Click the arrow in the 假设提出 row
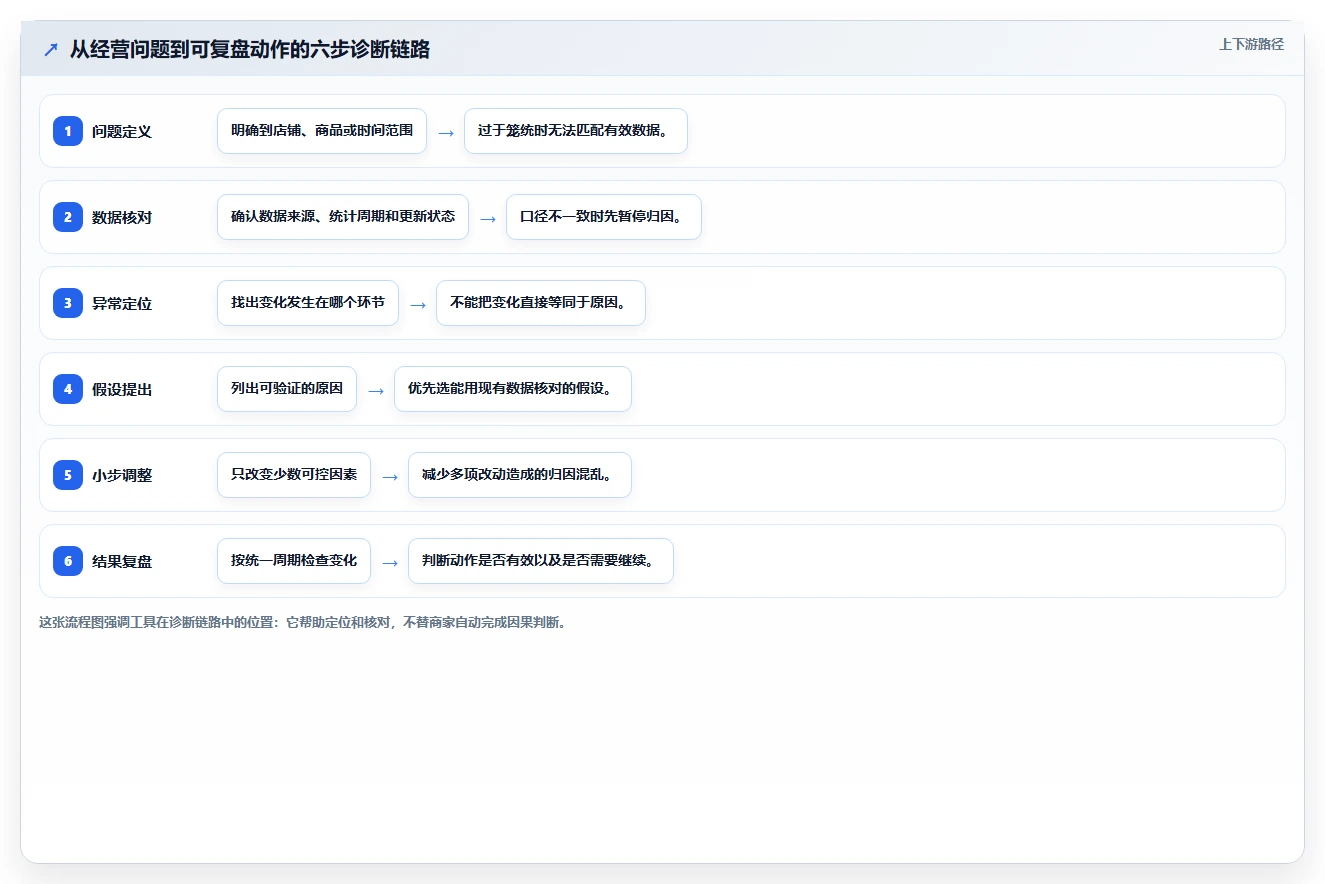 [x=376, y=390]
